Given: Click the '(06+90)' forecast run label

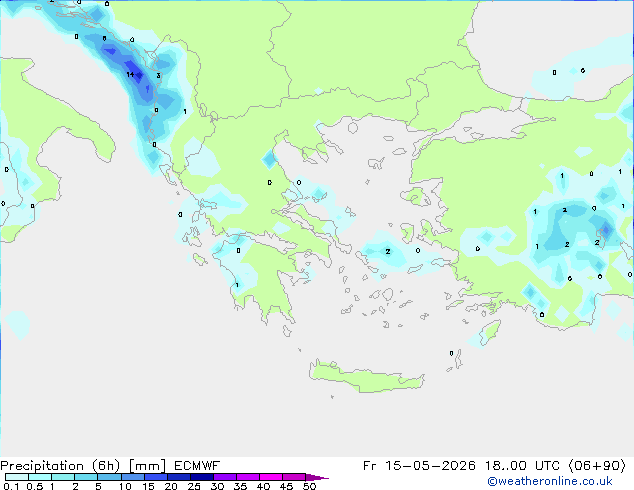Looking at the screenshot, I should click(597, 466).
